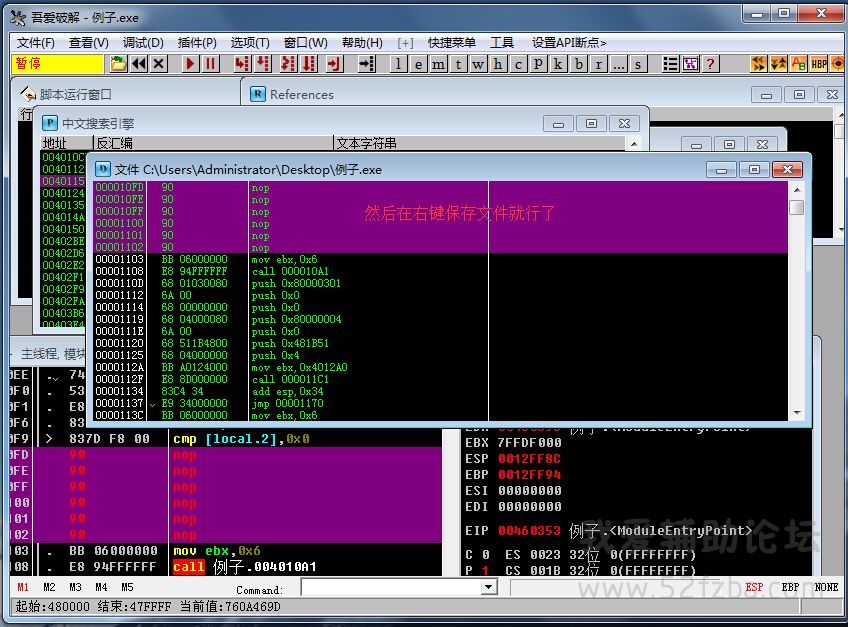Switch to the M2 memory bookmark

[x=49, y=588]
